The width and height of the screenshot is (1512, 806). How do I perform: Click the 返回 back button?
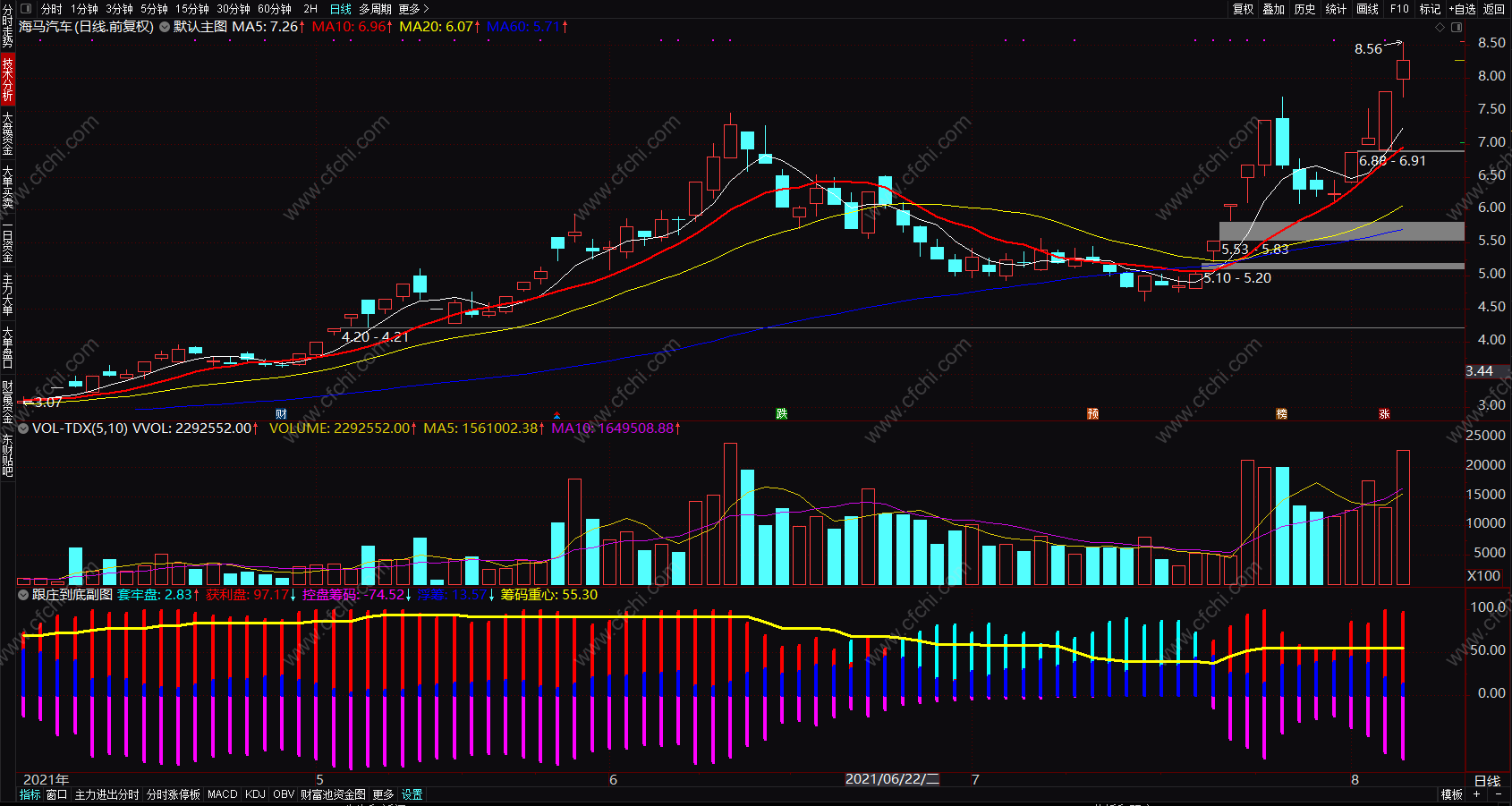coord(1494,9)
